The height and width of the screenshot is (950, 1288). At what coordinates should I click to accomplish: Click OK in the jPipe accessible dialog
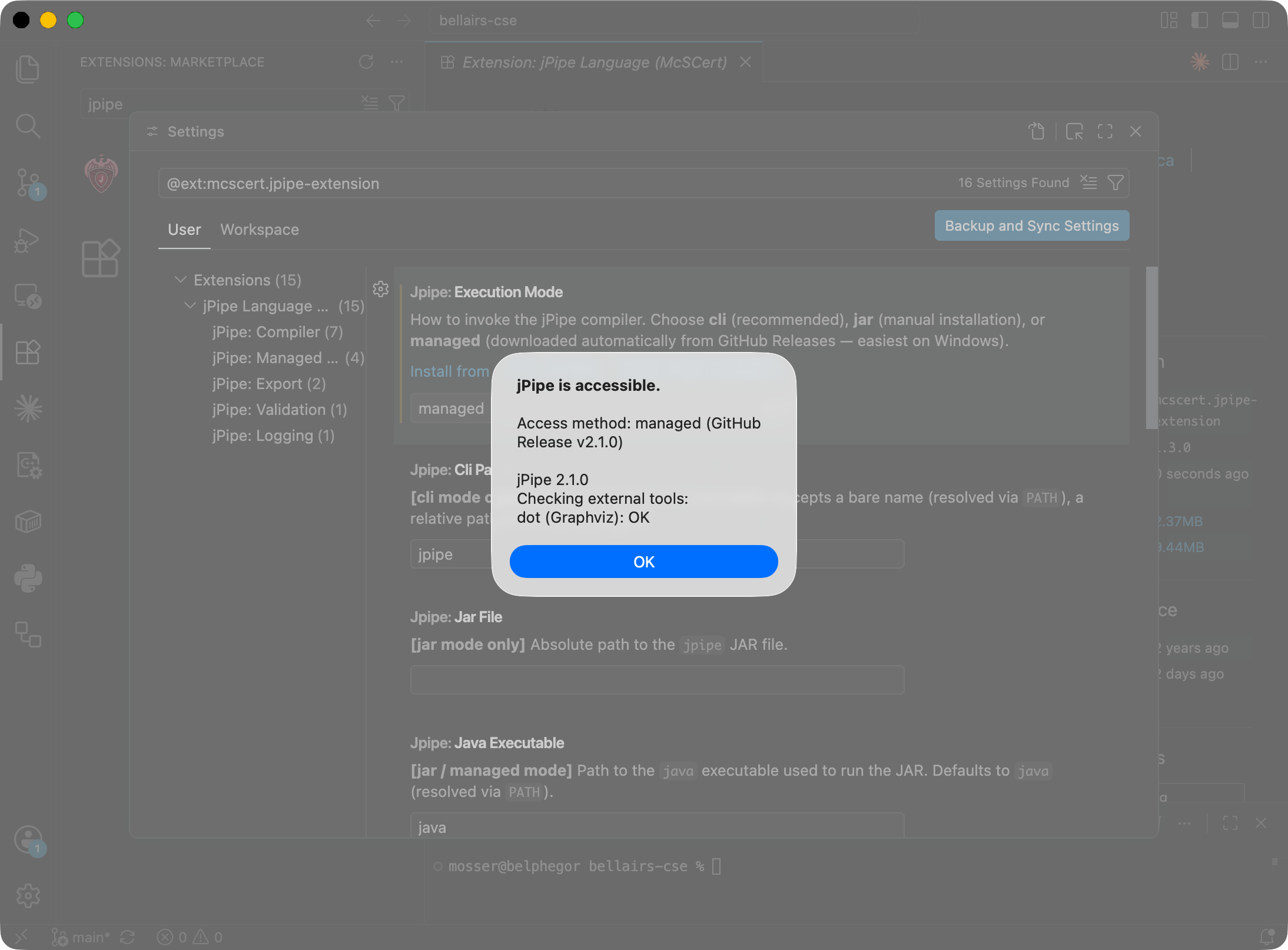(x=643, y=562)
